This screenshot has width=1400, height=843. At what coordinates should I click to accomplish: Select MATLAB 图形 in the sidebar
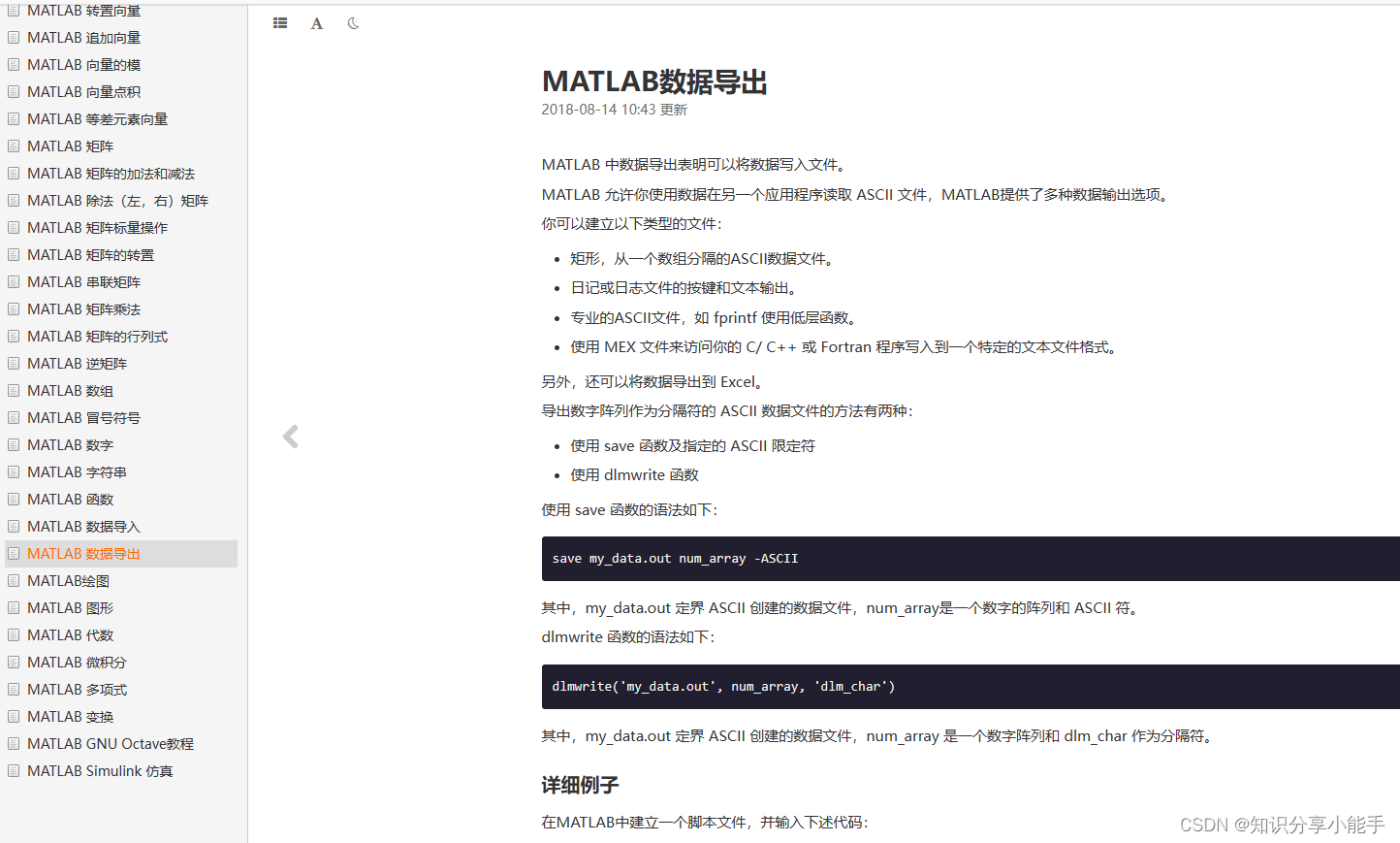coord(70,608)
